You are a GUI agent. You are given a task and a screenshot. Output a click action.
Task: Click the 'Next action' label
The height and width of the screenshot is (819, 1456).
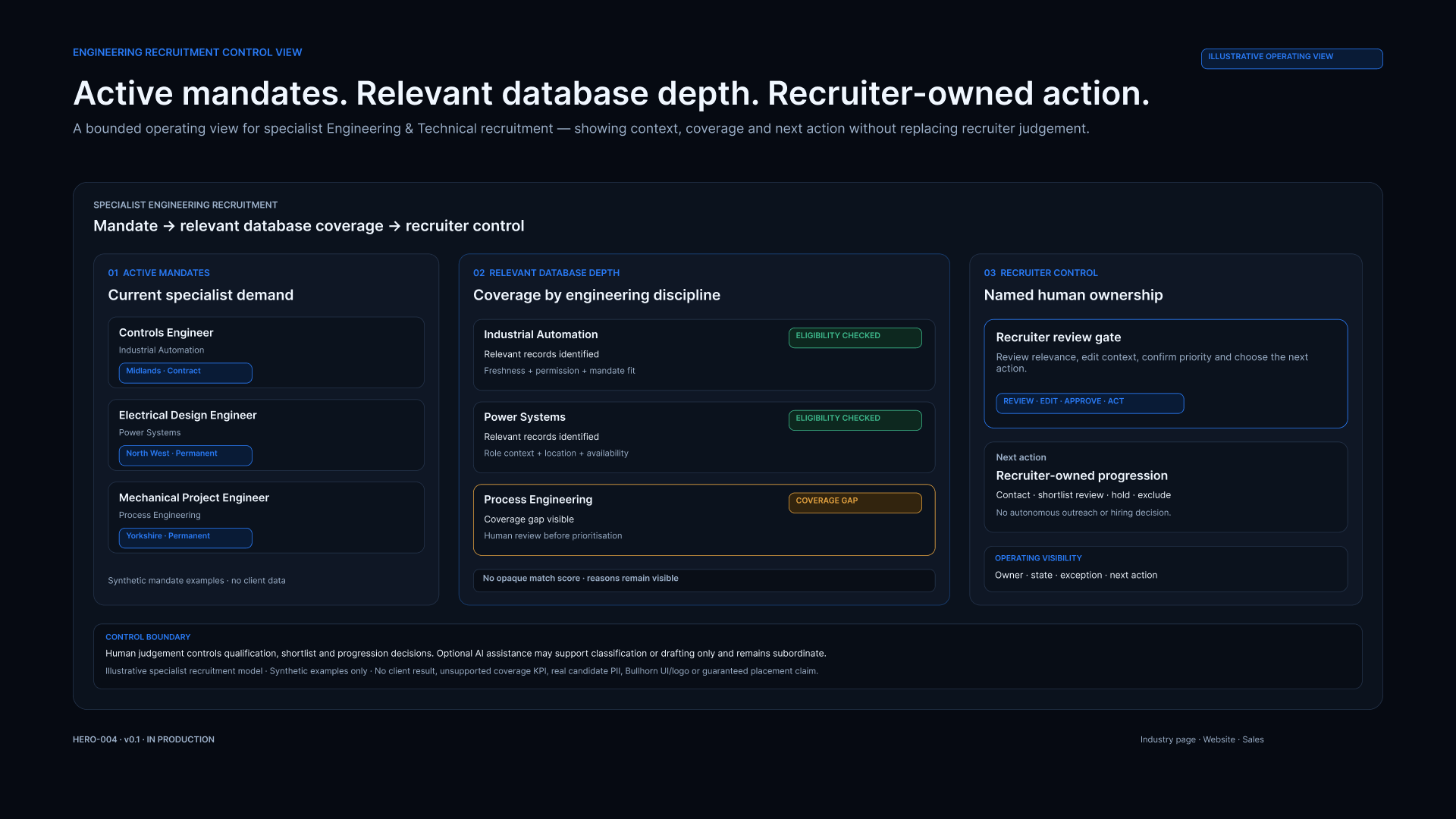coord(1021,457)
